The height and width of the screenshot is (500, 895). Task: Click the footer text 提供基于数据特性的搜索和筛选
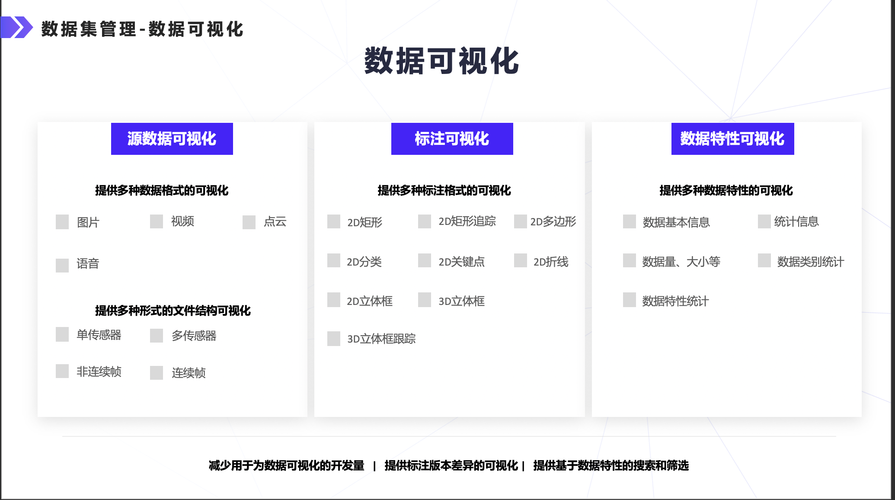coord(611,466)
